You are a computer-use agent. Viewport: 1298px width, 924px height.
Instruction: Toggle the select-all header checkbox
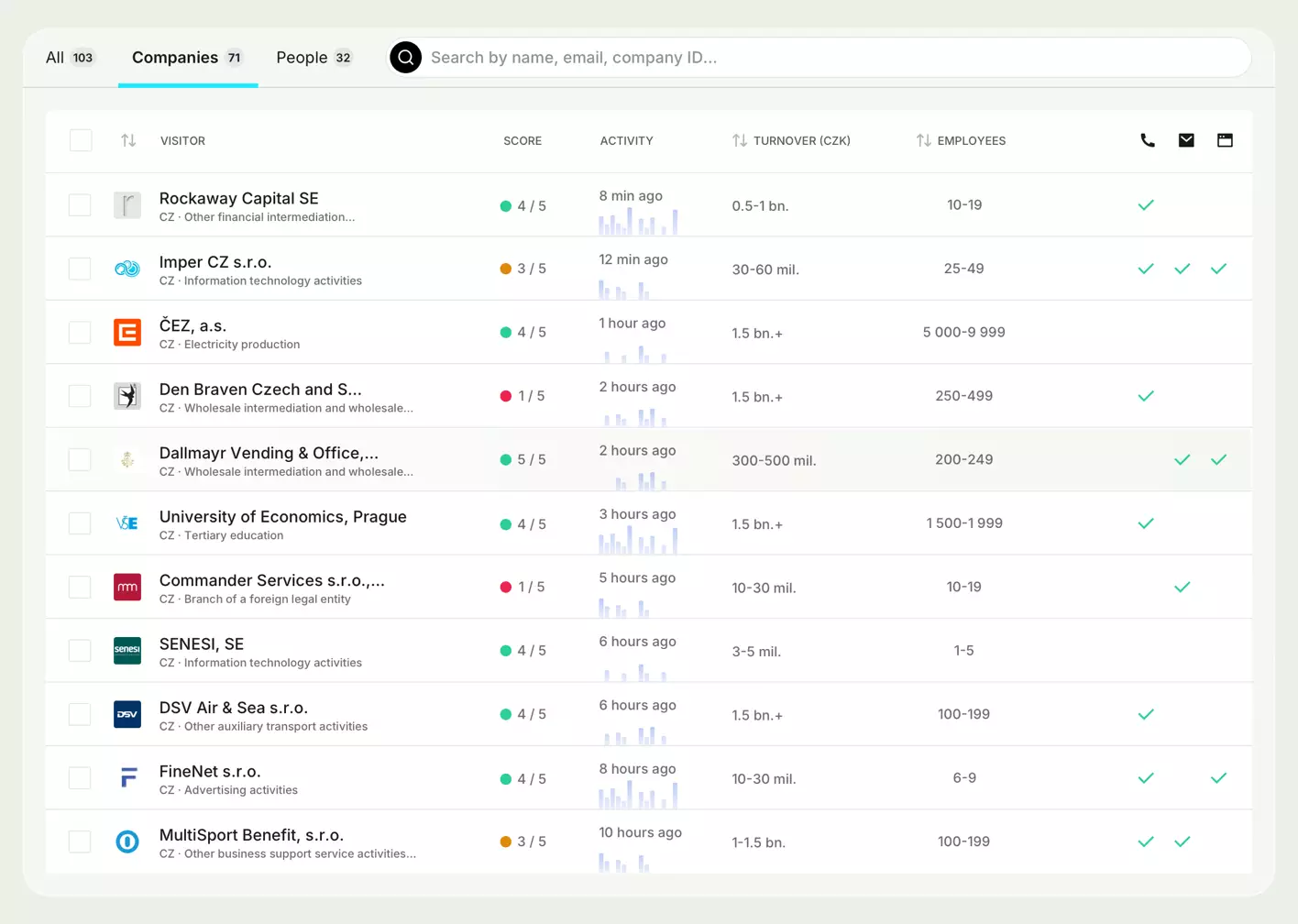click(x=81, y=140)
